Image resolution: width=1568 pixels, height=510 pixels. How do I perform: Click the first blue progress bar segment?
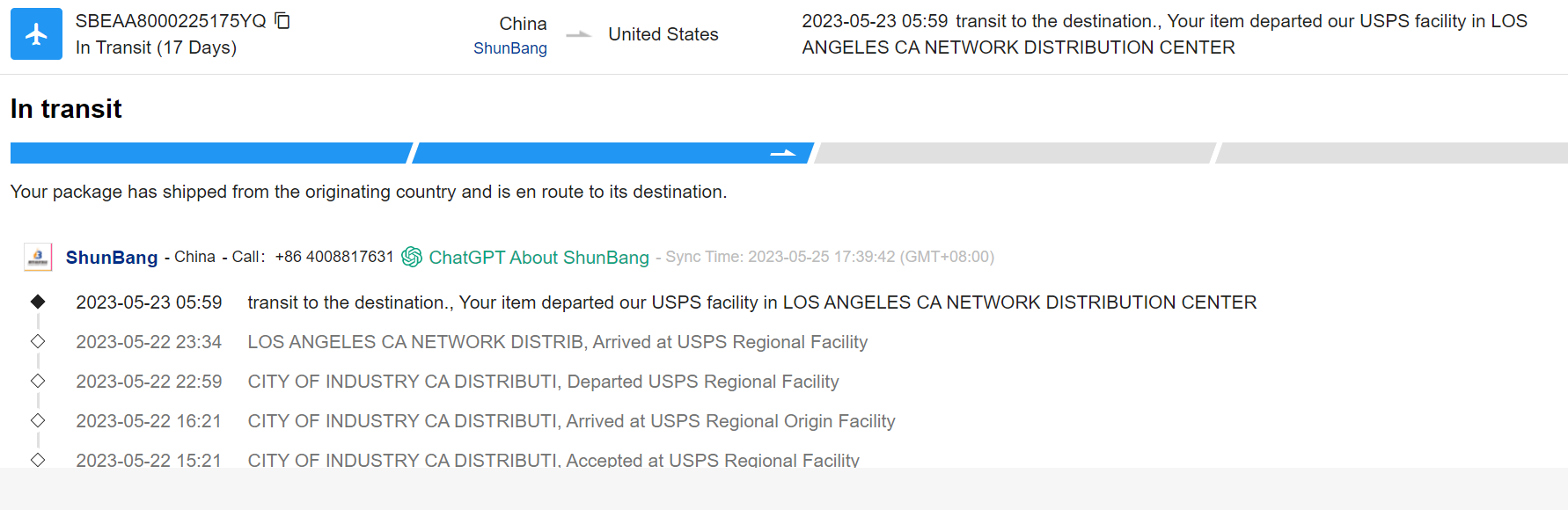(209, 153)
